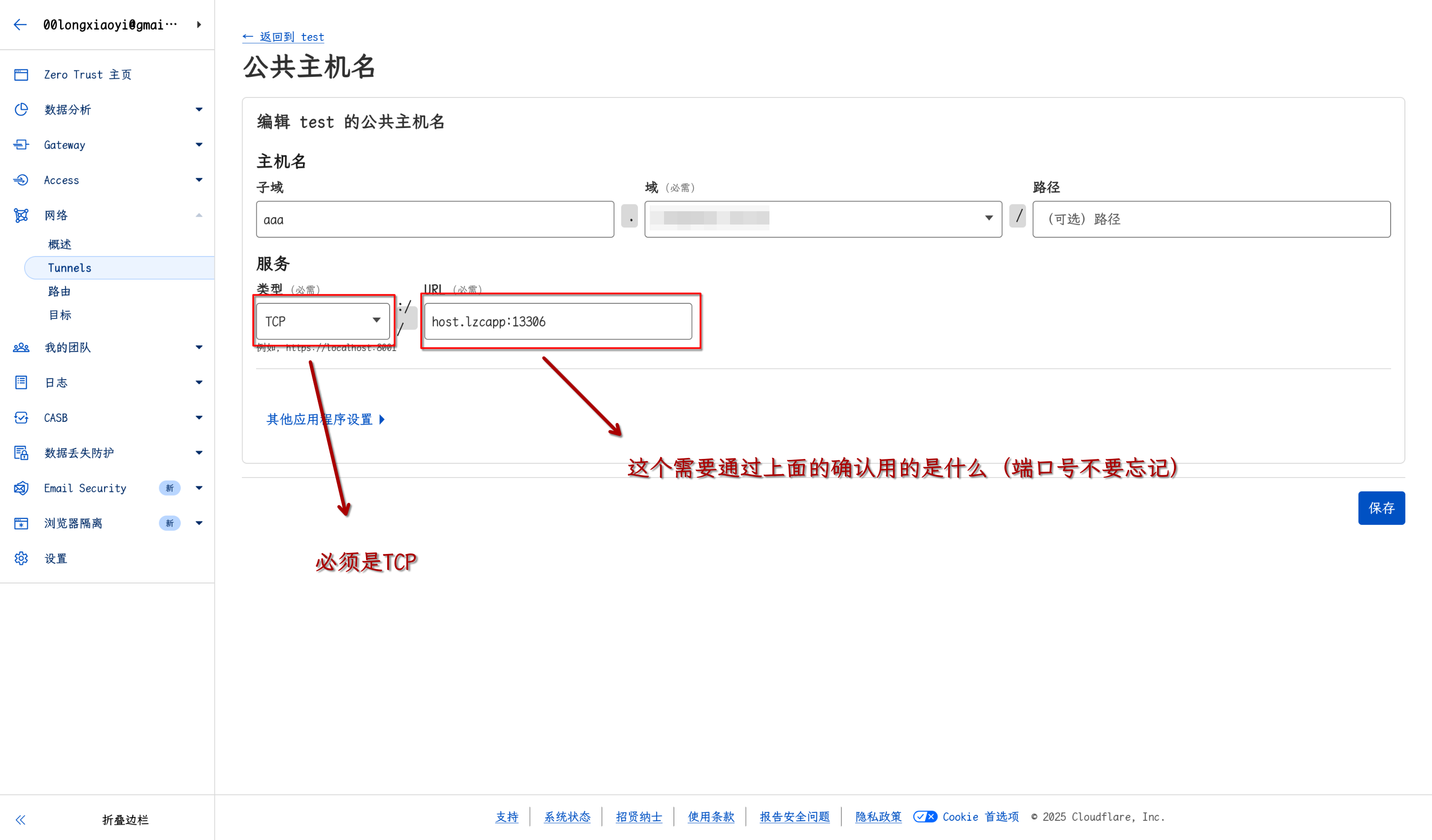Click the subdomain field containing aaa
Screen dimensions: 1432x840
click(434, 219)
